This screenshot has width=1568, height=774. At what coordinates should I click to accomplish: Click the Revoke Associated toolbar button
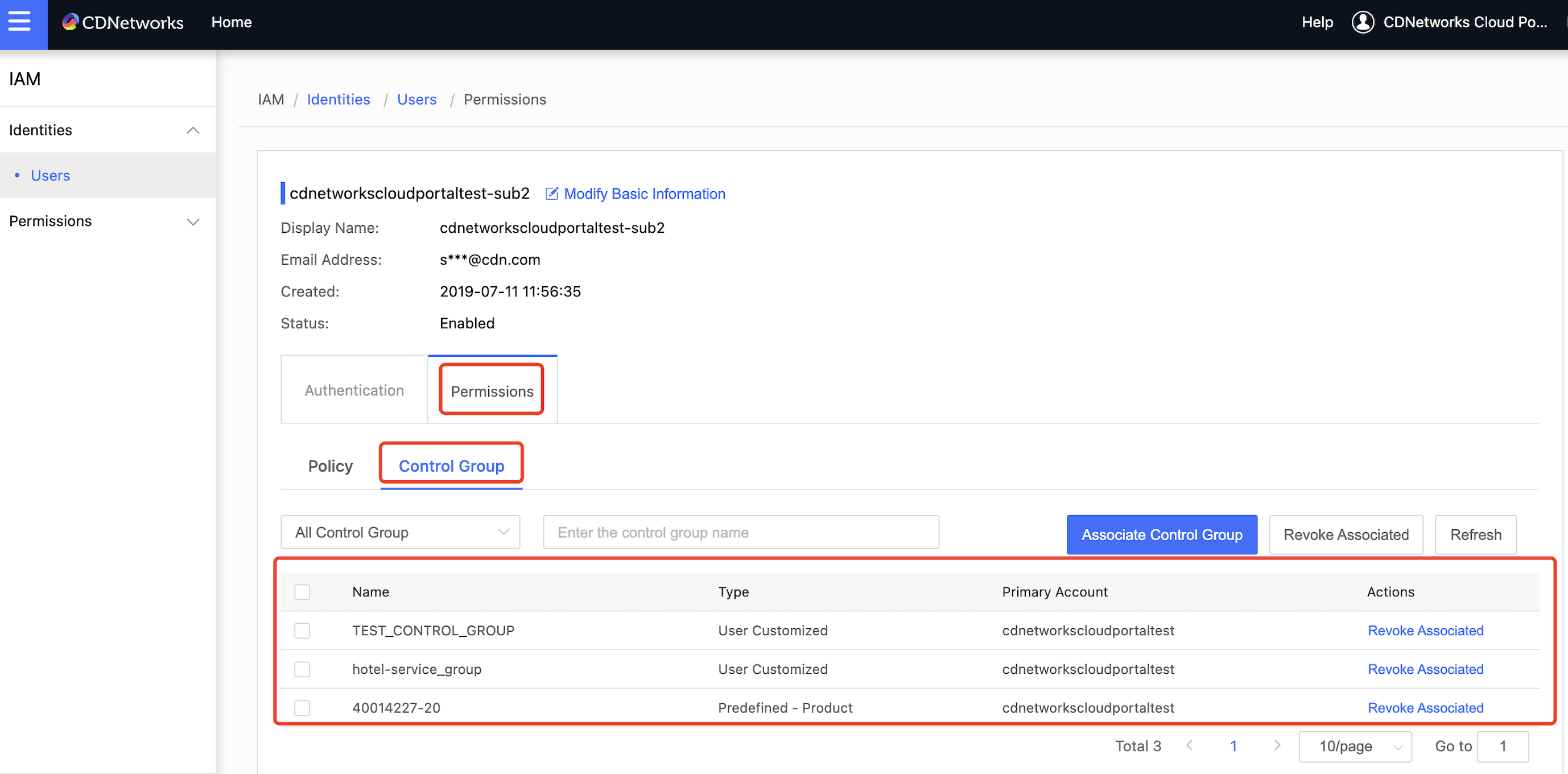(1346, 534)
